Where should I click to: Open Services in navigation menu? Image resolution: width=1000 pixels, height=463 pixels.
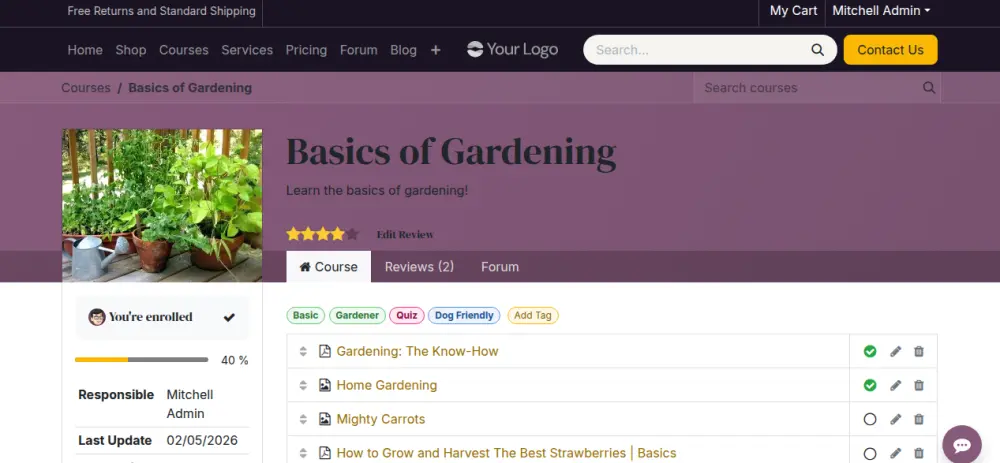[247, 50]
